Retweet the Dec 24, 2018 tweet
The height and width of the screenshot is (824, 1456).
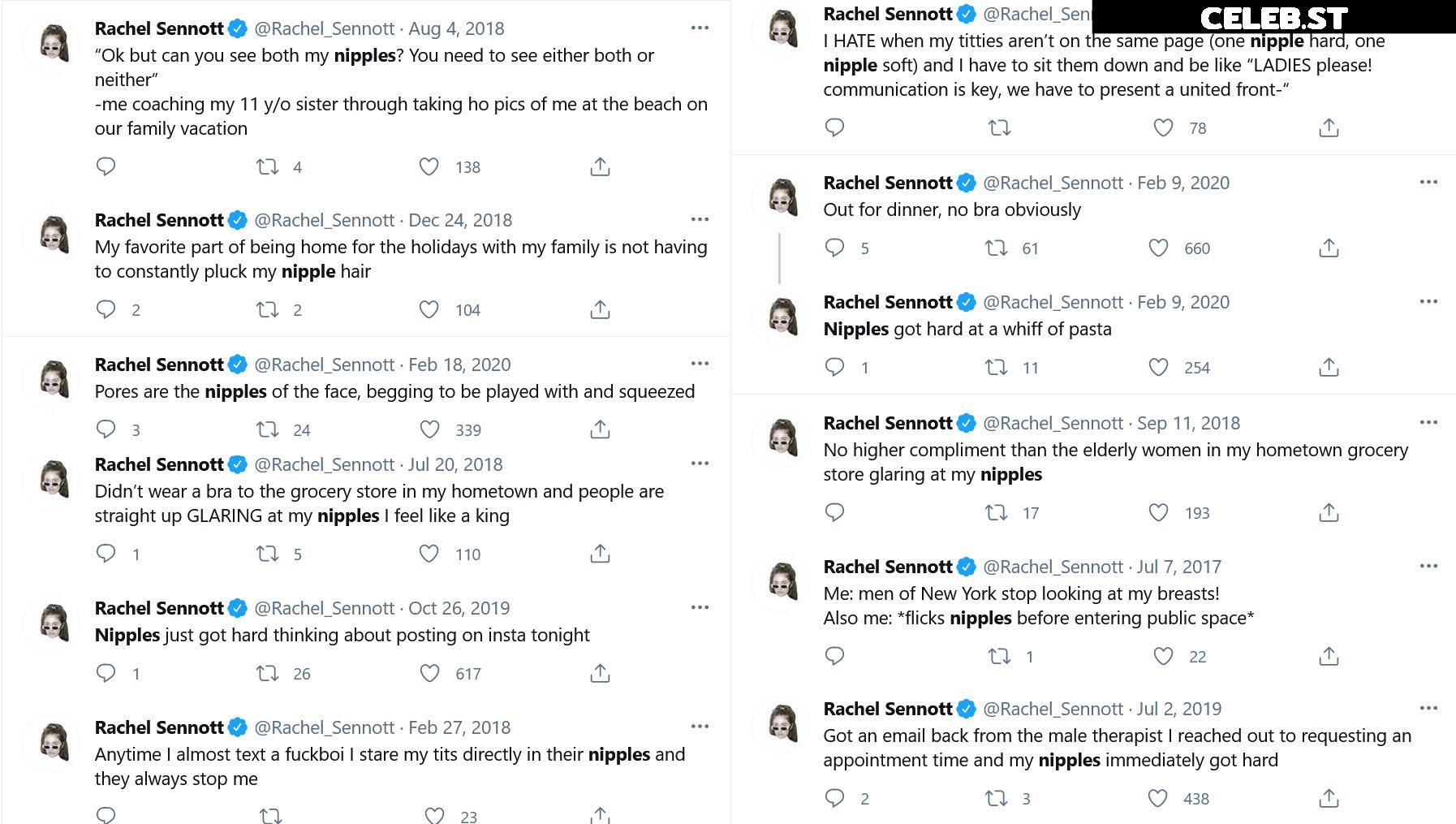(x=267, y=309)
